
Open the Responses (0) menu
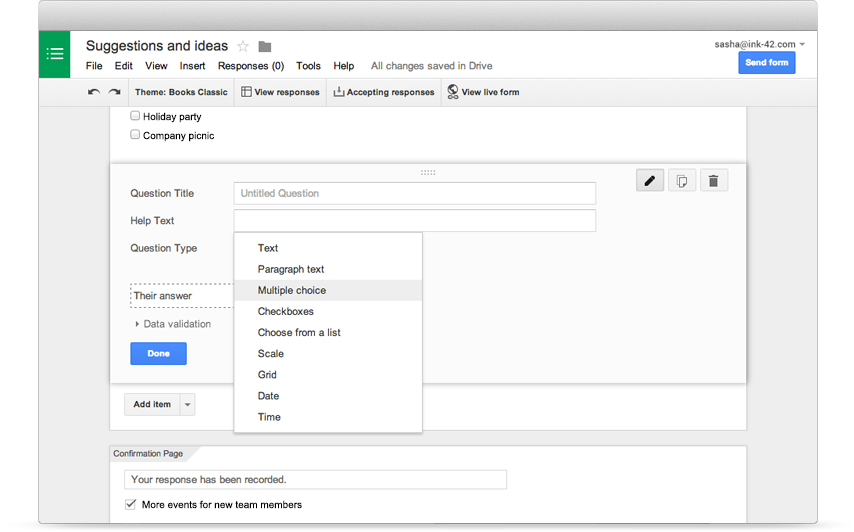[251, 66]
